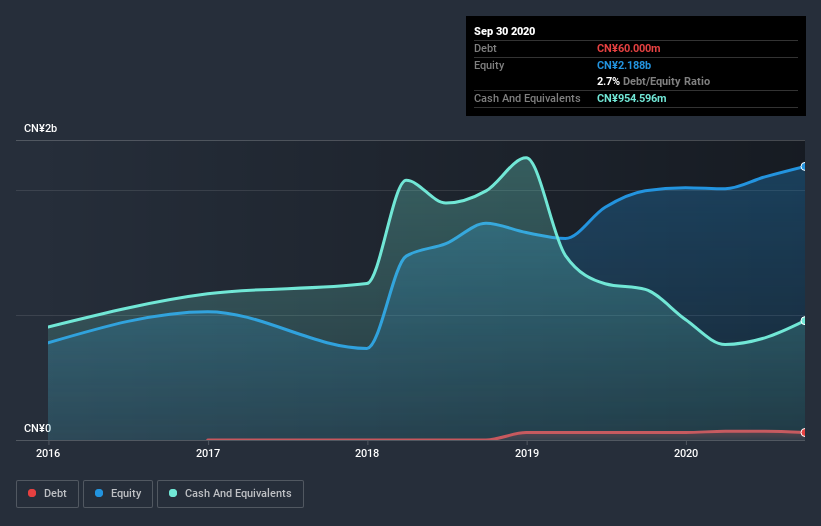Image resolution: width=821 pixels, height=526 pixels.
Task: Toggle Cash And Equivalents legend button
Action: pyautogui.click(x=230, y=494)
